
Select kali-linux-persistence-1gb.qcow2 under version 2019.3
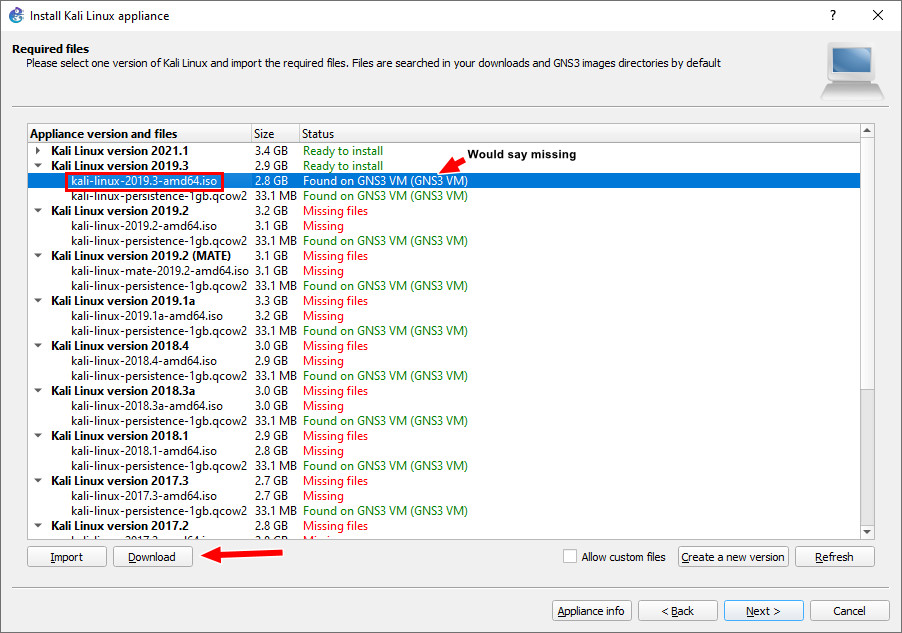159,195
